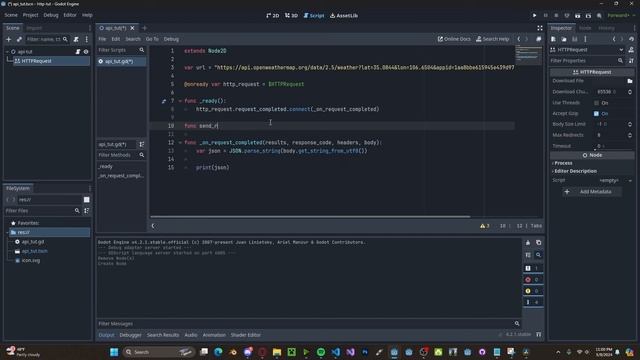Attach a script using the Scene panel script icon
The width and height of the screenshot is (640, 360).
tap(76, 40)
